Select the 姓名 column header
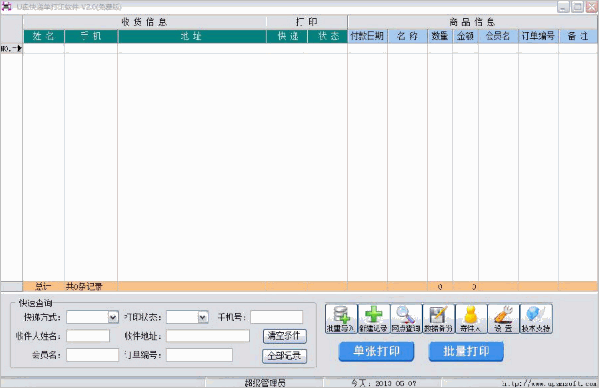The image size is (599, 388). click(44, 36)
